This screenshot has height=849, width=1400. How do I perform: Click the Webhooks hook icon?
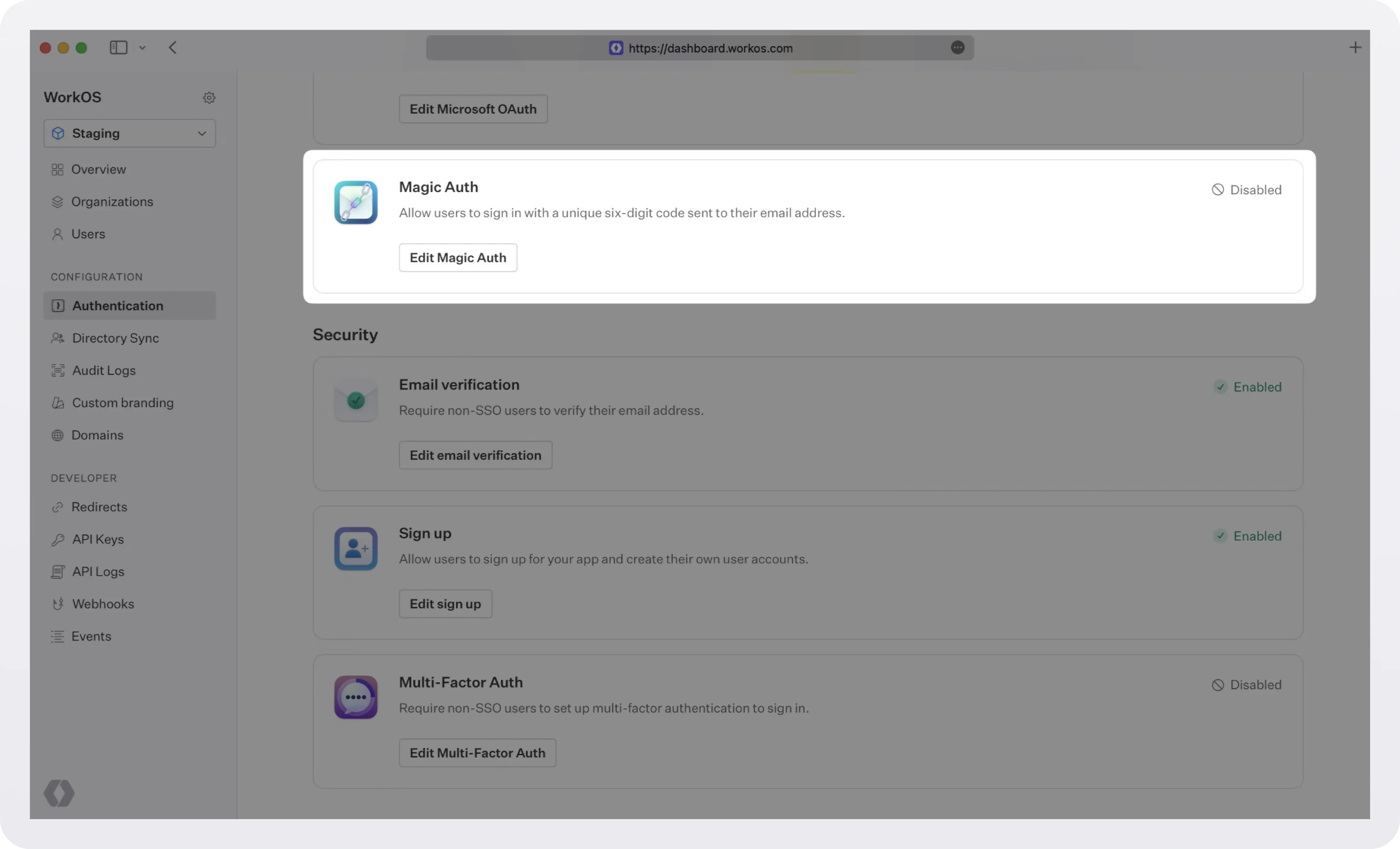point(57,604)
